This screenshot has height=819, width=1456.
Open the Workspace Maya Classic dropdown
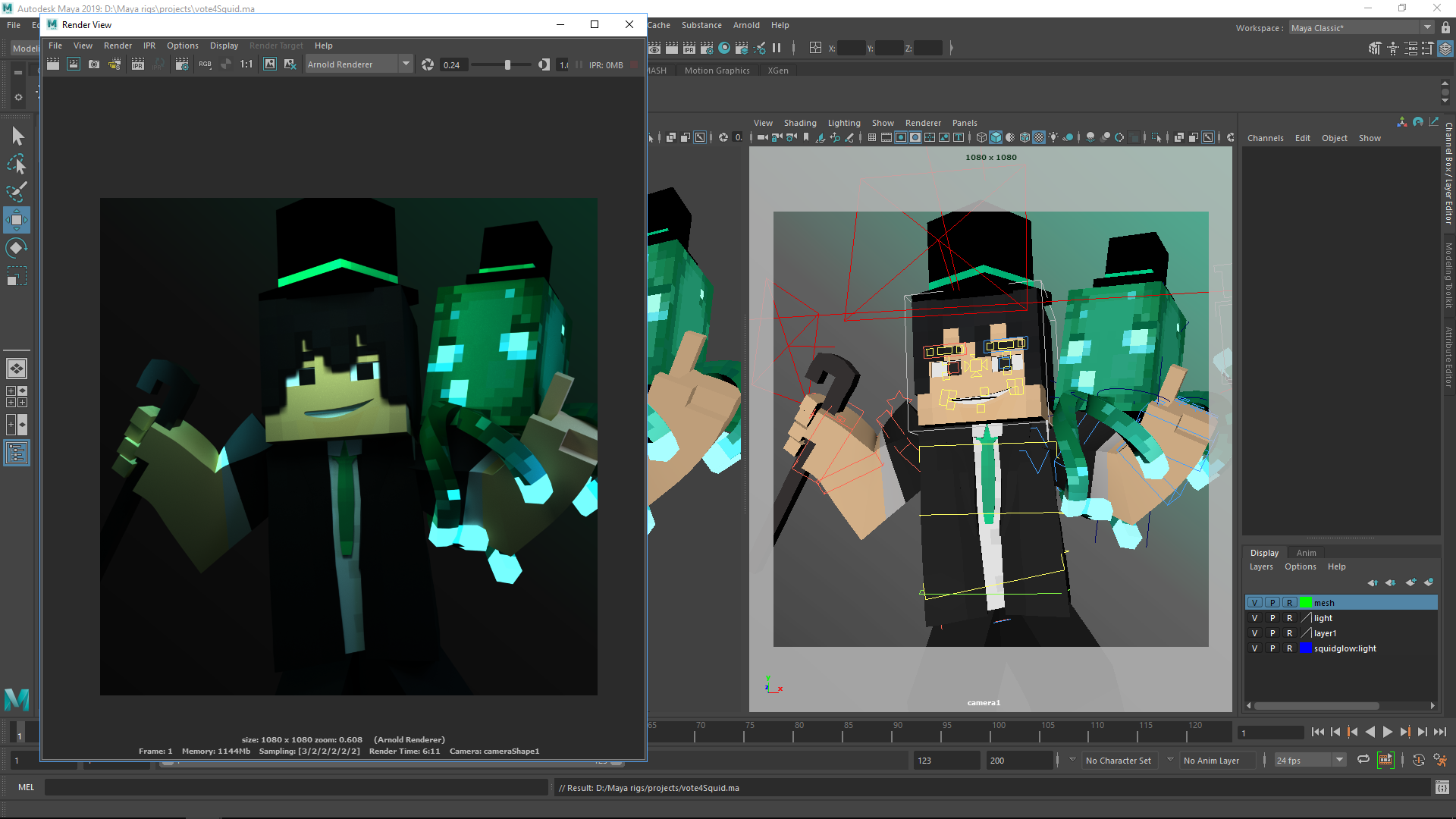[1427, 28]
